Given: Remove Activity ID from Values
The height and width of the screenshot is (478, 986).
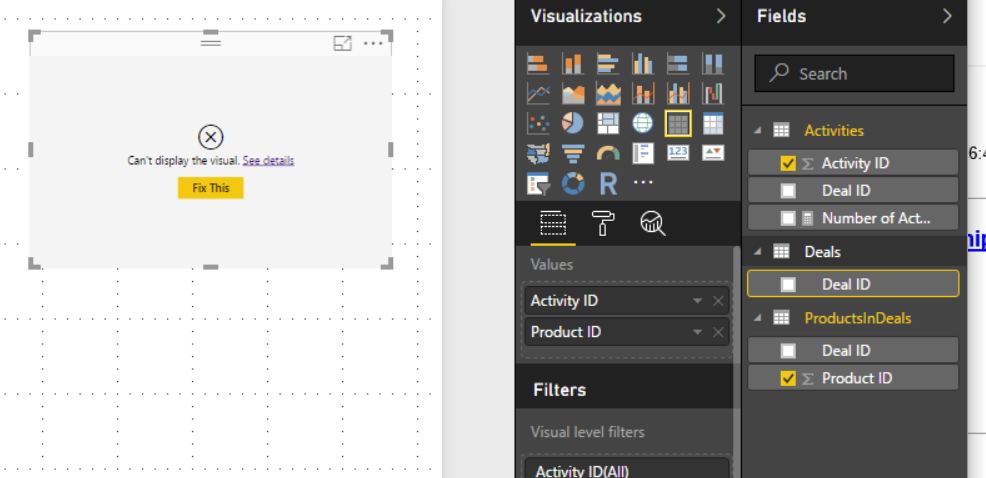Looking at the screenshot, I should coord(718,301).
